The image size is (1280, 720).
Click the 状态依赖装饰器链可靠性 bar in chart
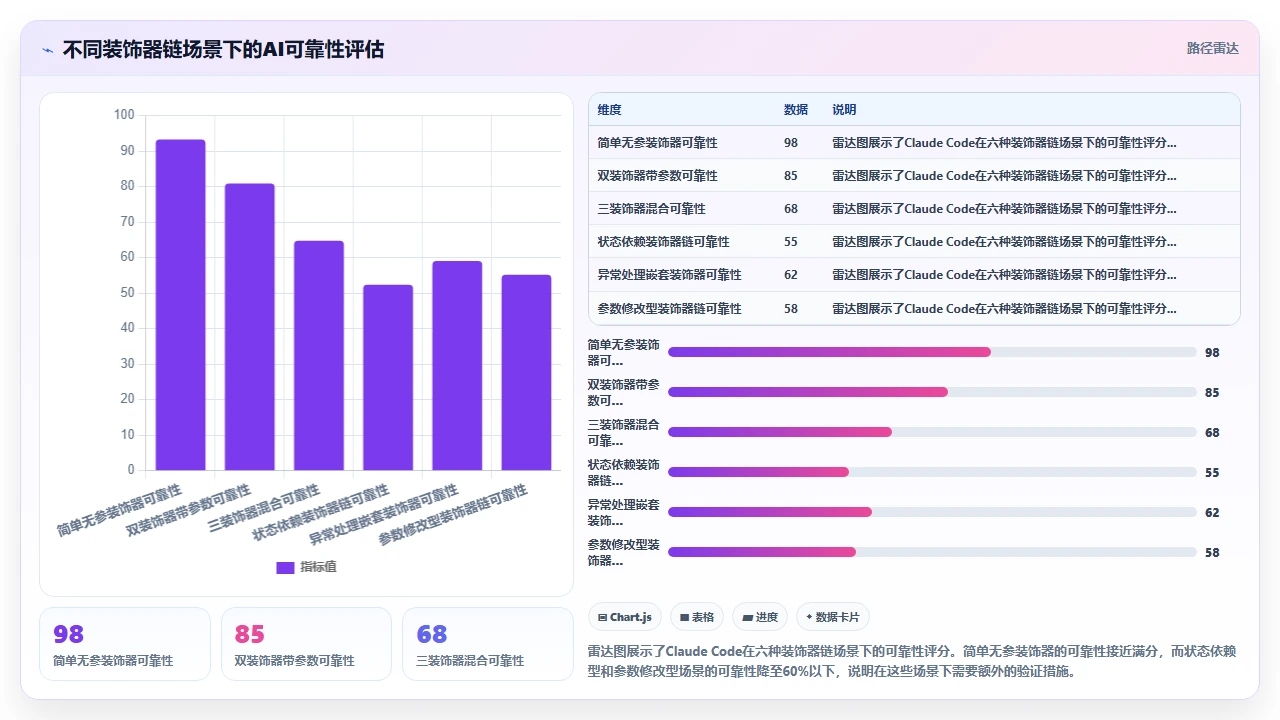[388, 377]
